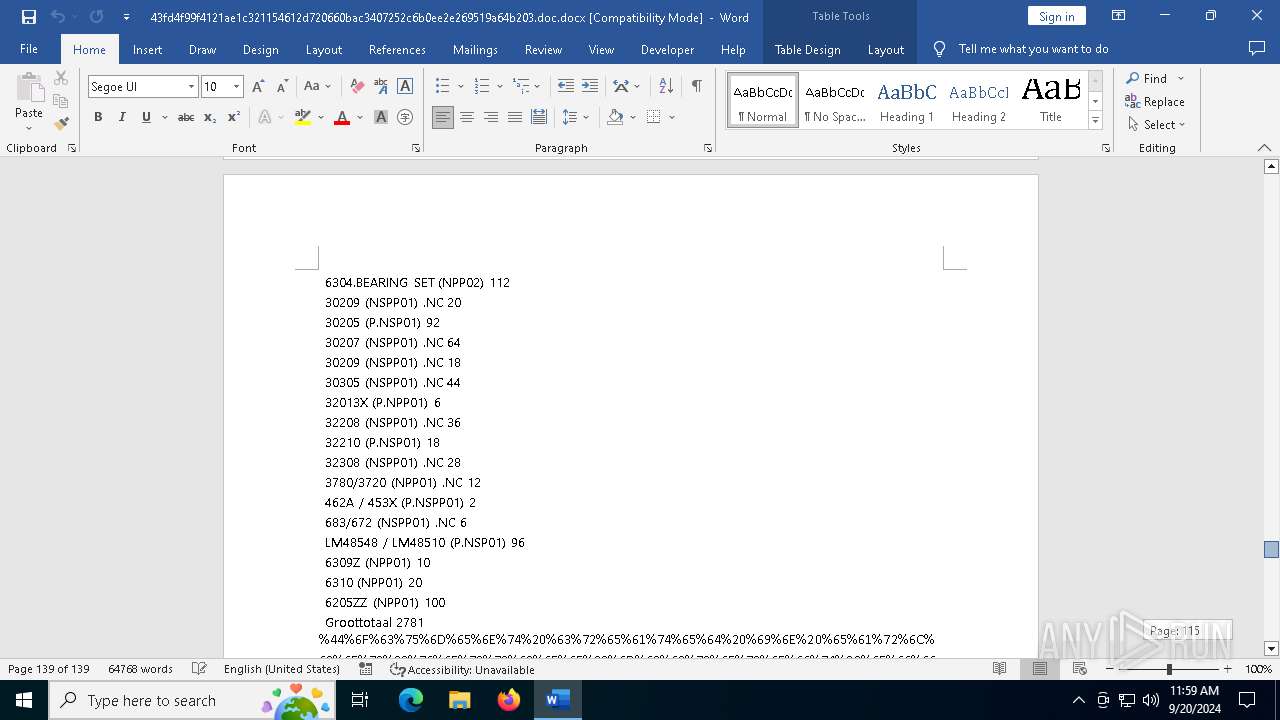Screen dimensions: 1280x720
Task: Click the Format Painter icon
Action: pos(61,124)
